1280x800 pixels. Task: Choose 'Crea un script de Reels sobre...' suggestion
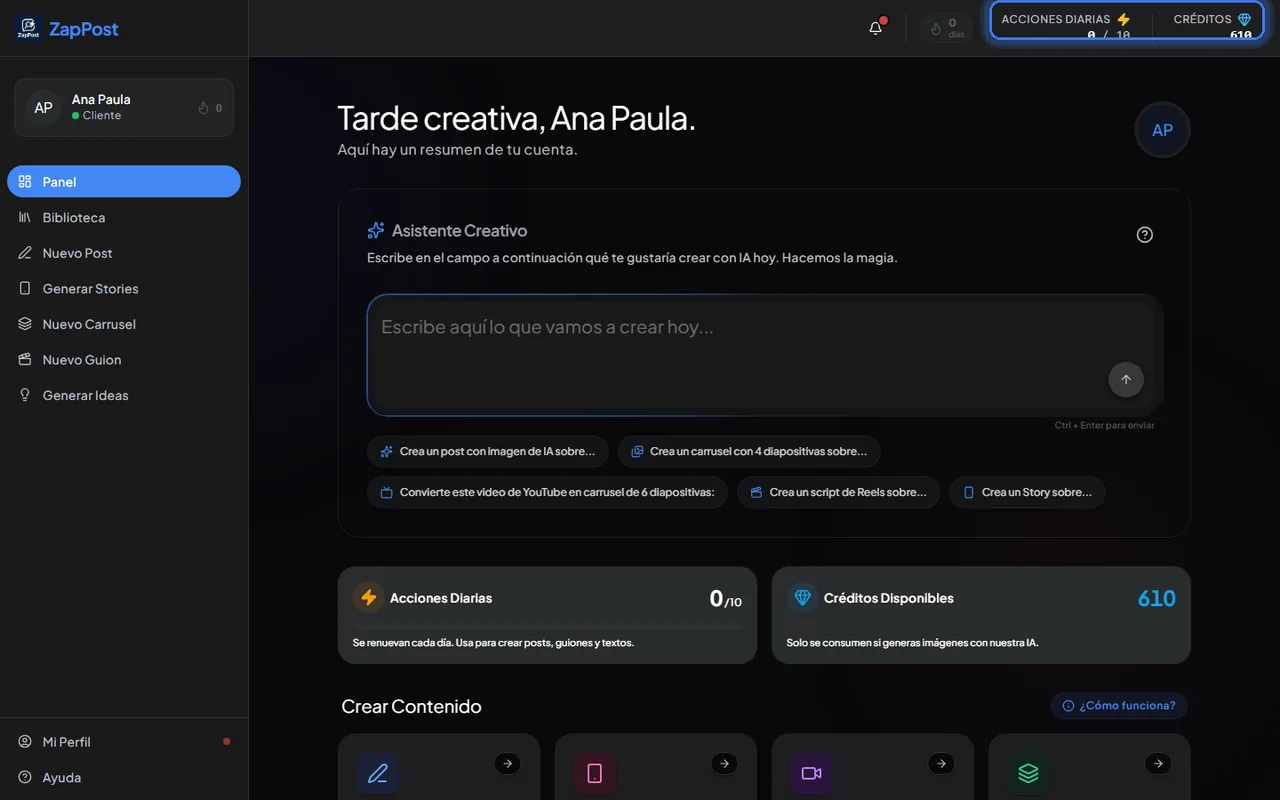838,492
